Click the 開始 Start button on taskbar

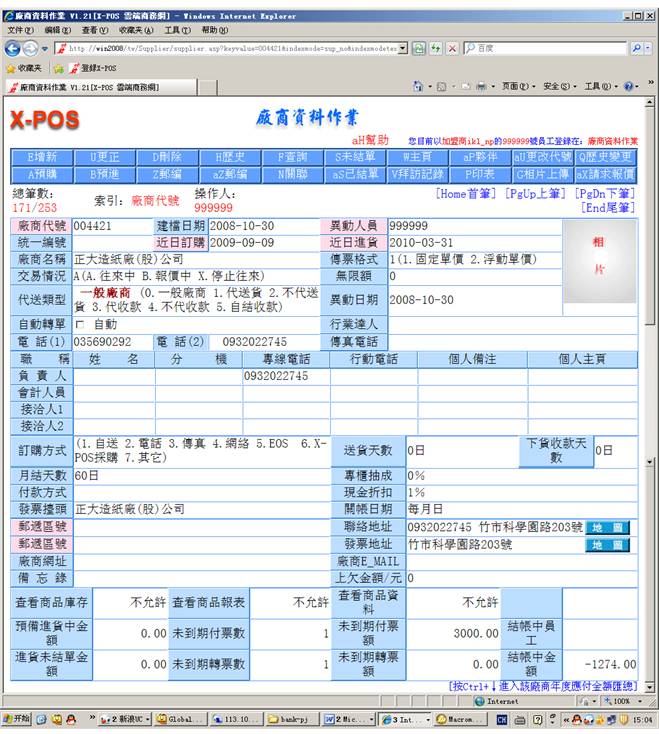tap(17, 719)
